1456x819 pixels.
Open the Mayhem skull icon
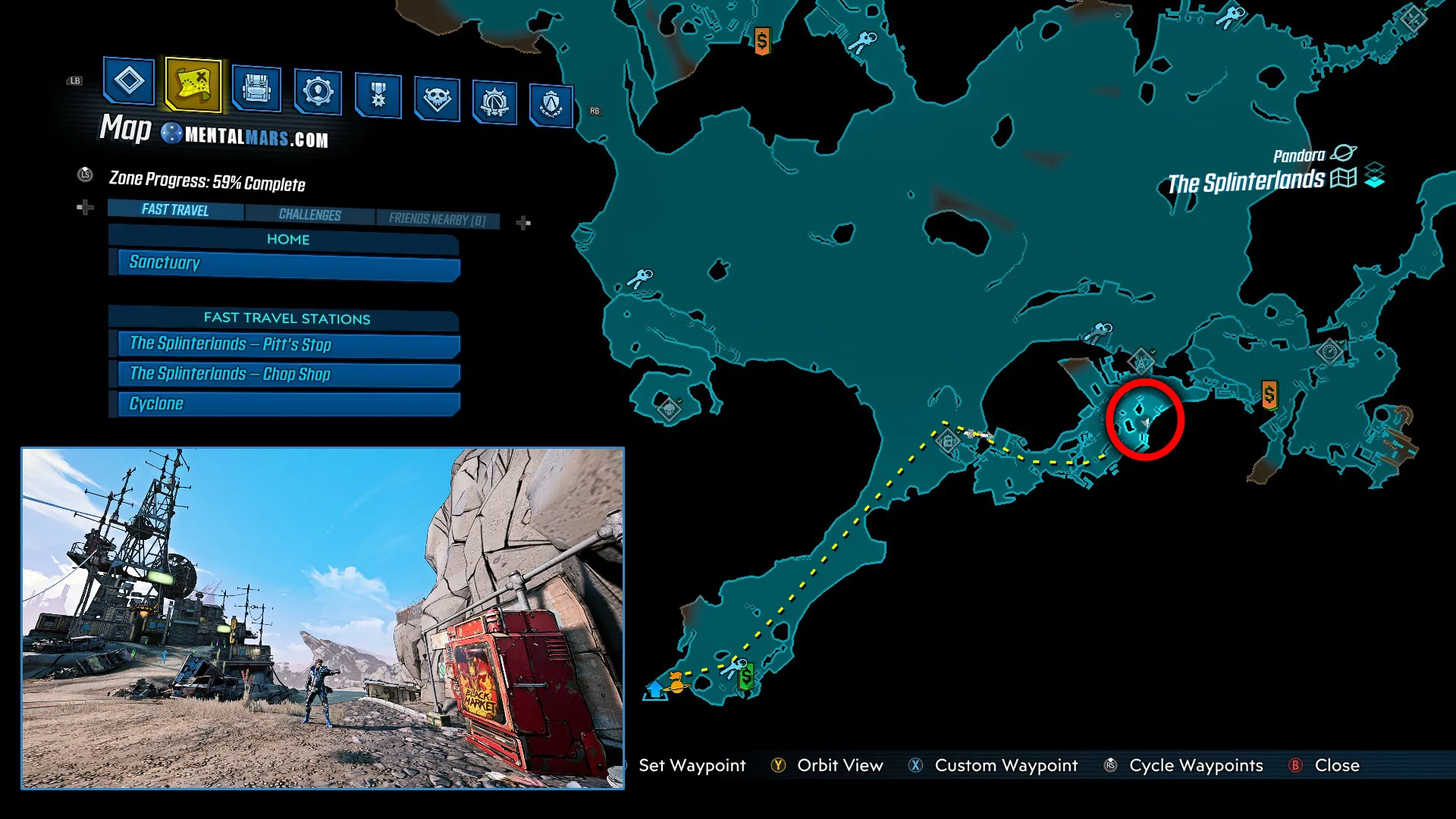pos(437,99)
